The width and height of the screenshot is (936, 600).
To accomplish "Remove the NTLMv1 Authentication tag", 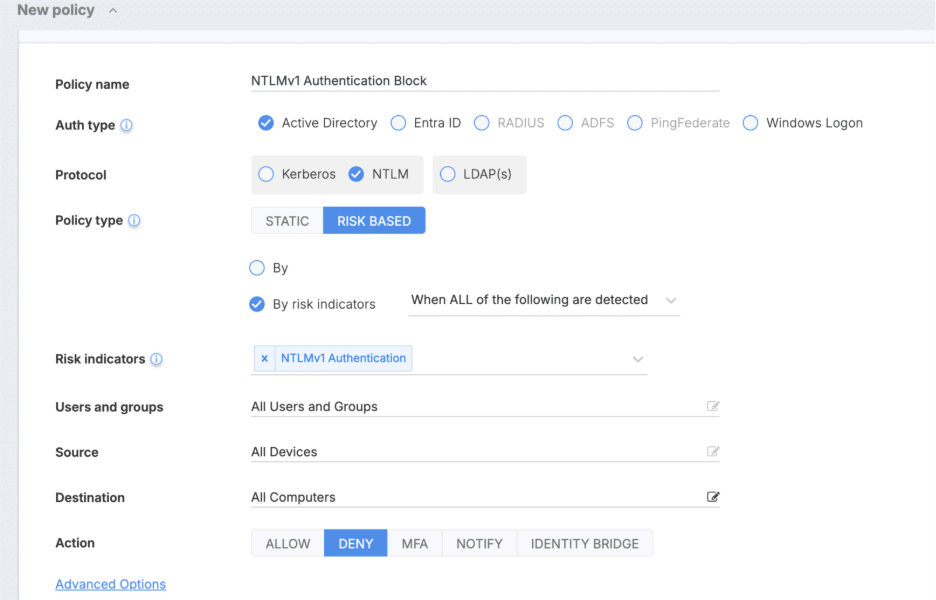I will (x=264, y=358).
